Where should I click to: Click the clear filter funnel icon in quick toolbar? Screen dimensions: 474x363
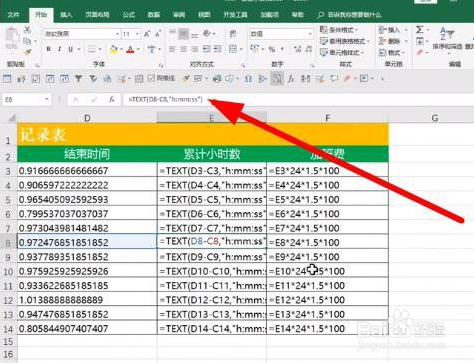(x=93, y=79)
